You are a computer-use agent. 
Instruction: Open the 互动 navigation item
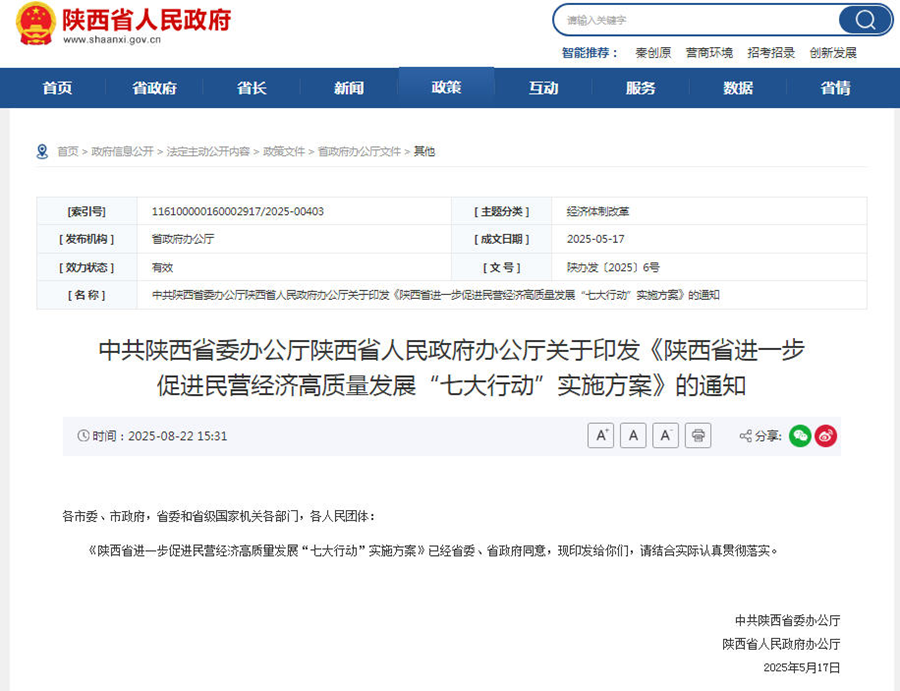point(543,88)
